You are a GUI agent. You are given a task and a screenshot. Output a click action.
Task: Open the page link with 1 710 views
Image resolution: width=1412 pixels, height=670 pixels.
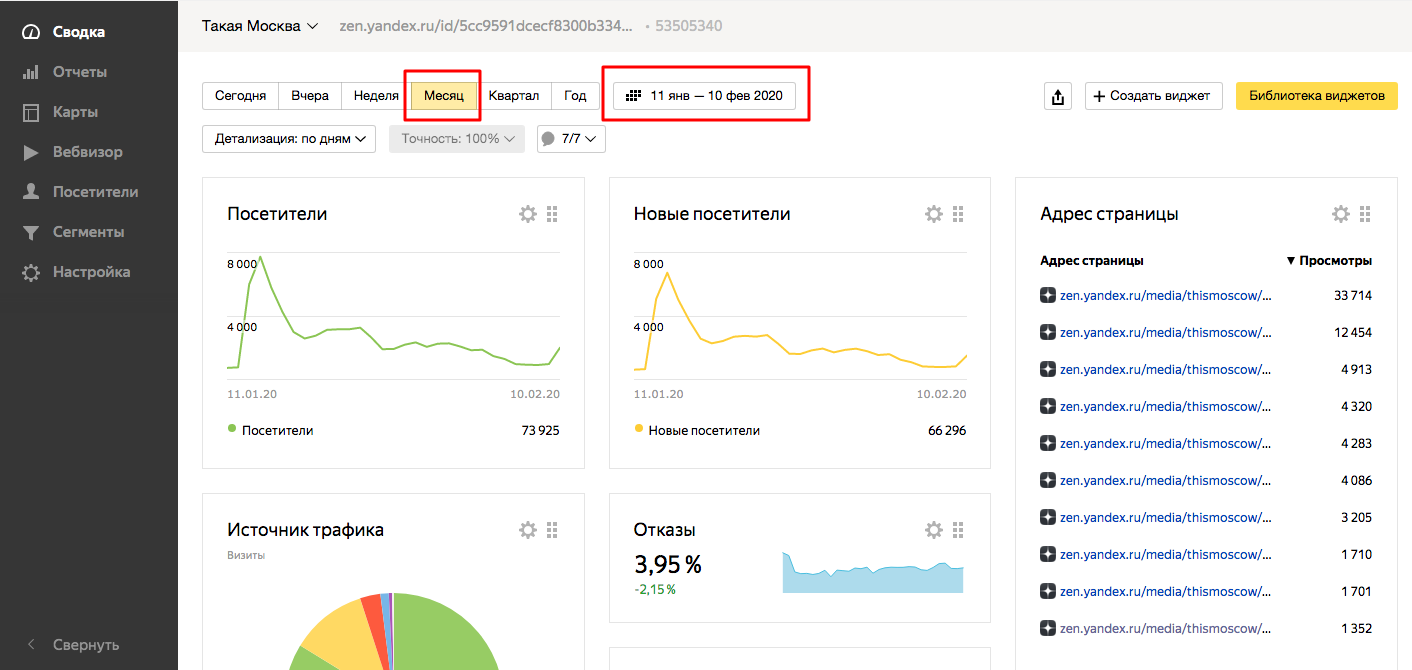click(1166, 554)
